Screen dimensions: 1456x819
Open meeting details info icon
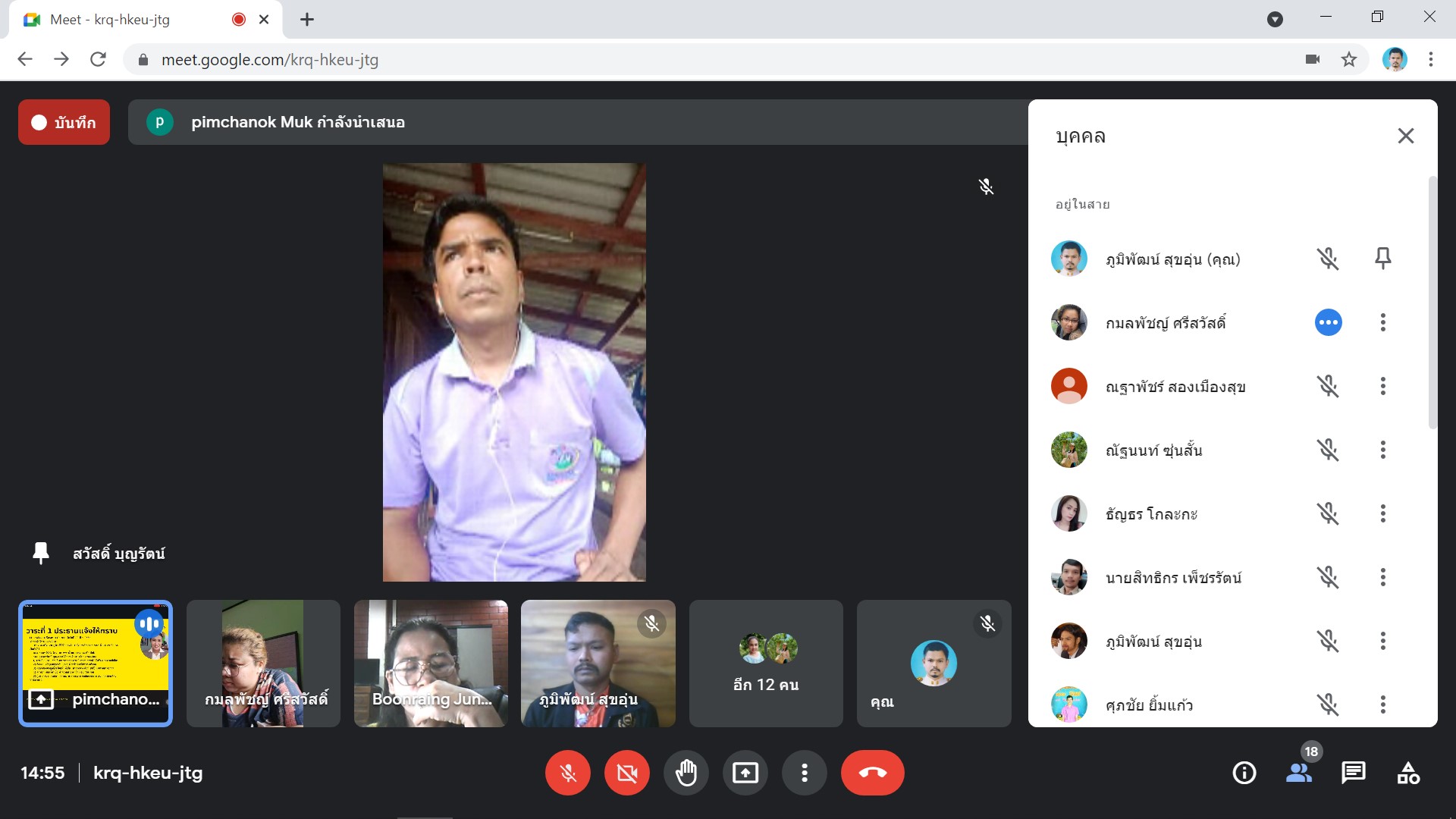1244,773
